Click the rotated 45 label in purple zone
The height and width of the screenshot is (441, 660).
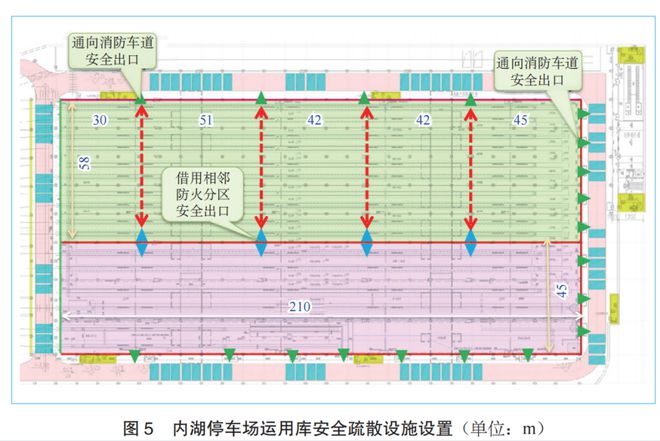562,290
